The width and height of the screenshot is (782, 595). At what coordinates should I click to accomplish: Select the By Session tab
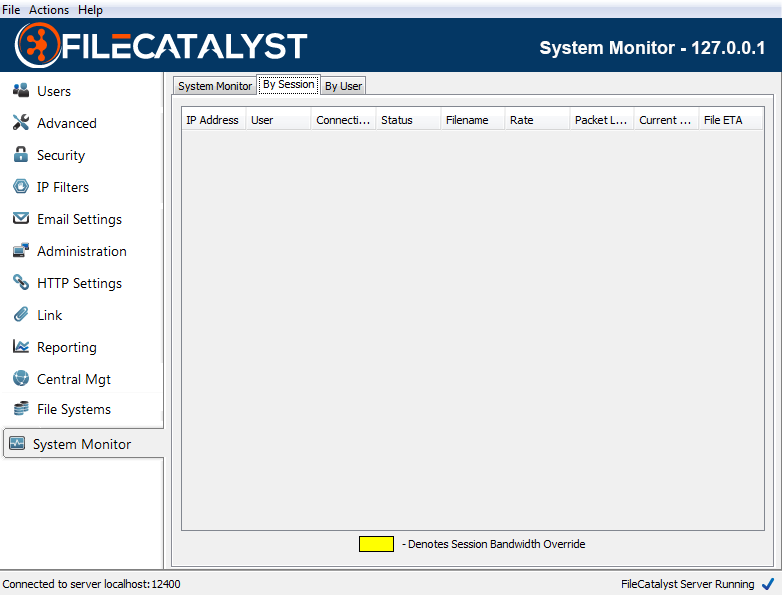click(x=288, y=84)
